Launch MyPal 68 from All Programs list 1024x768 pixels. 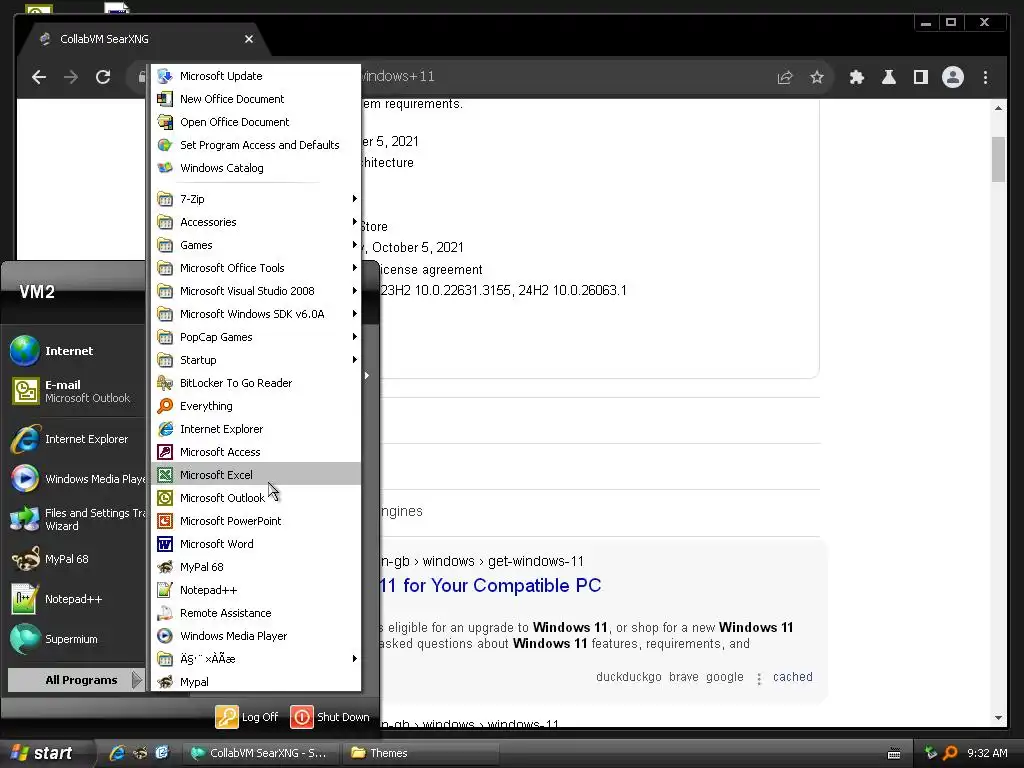coord(255,567)
